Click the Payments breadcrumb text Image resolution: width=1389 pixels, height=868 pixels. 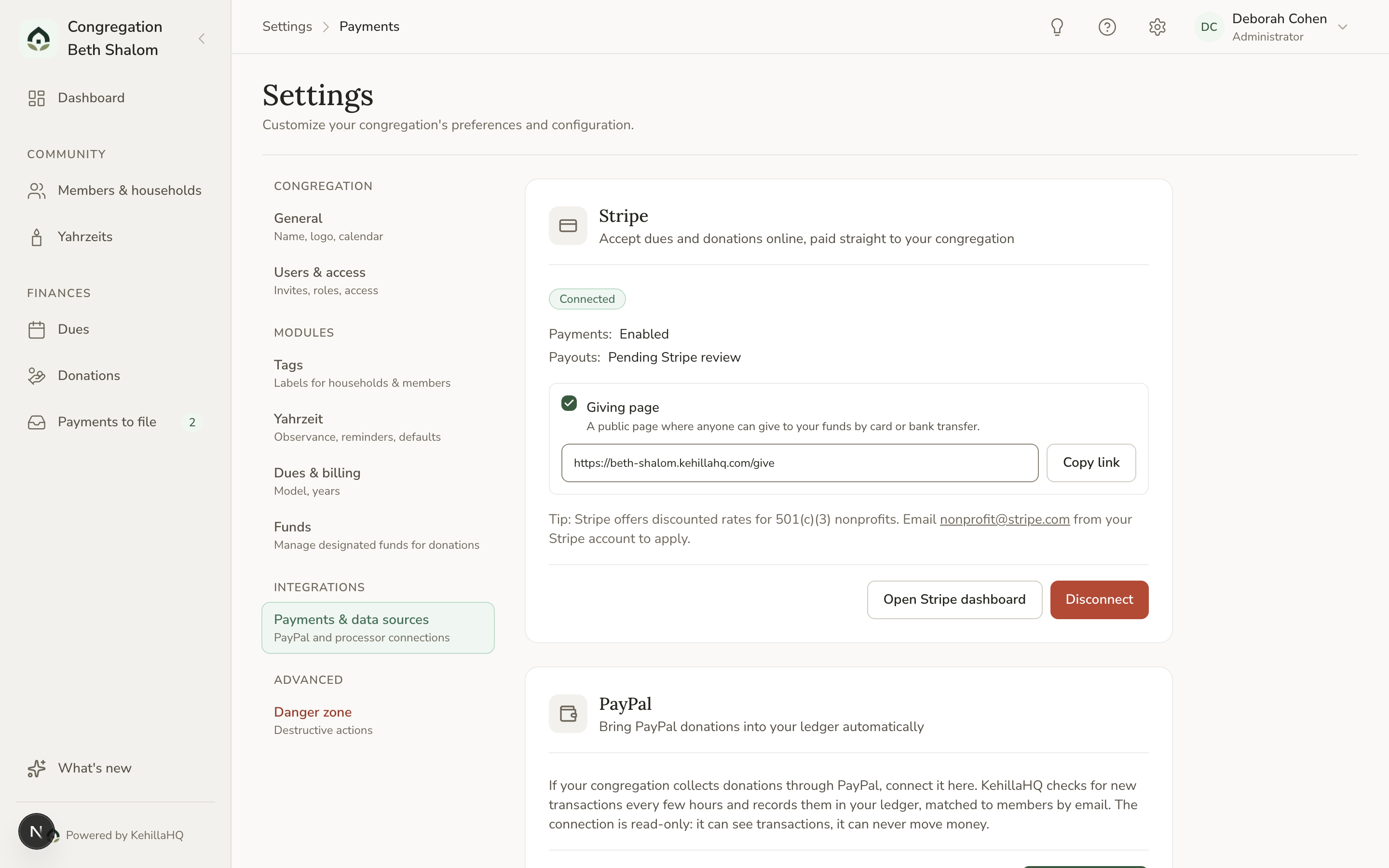click(369, 27)
